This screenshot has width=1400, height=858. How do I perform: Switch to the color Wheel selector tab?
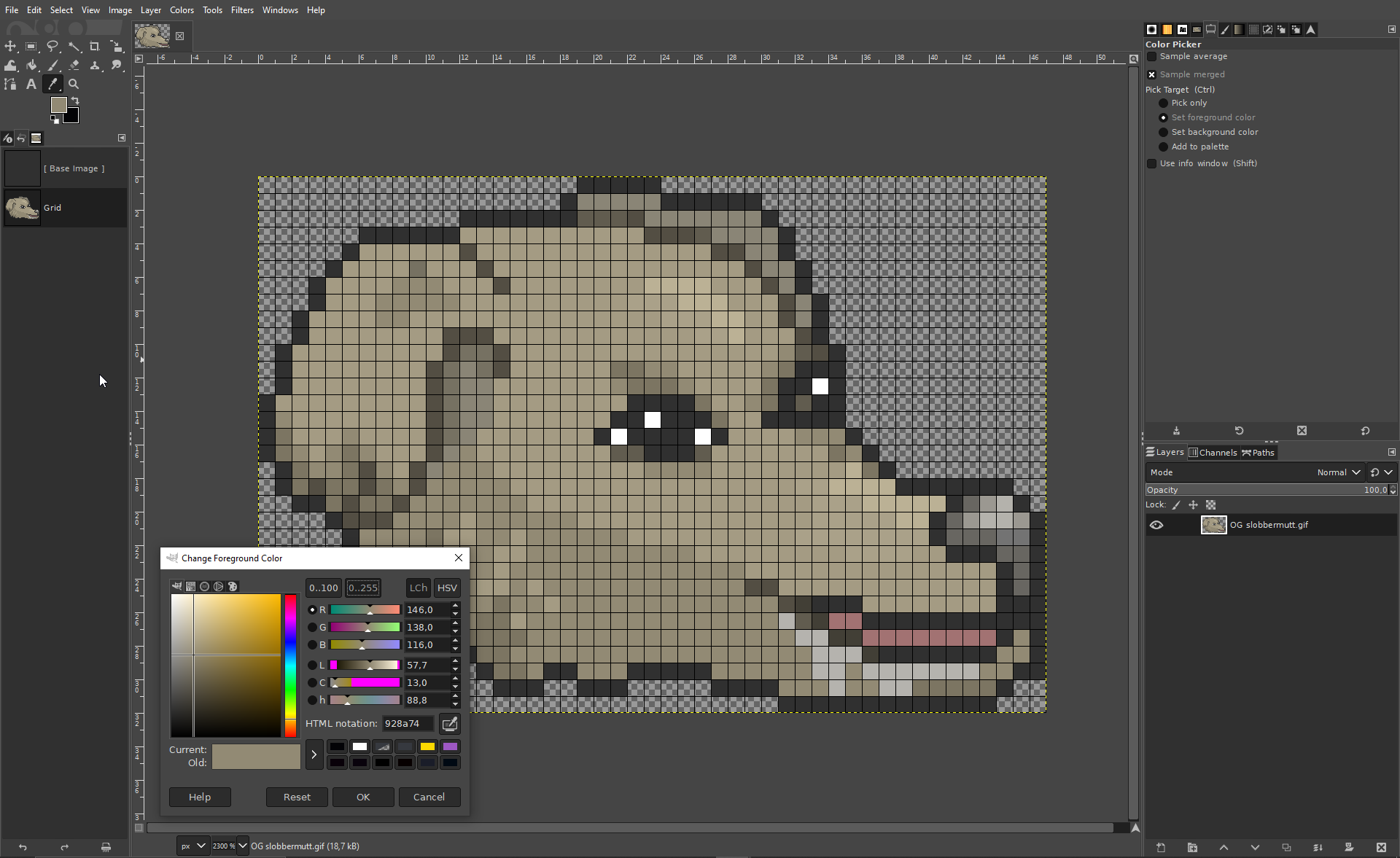219,586
